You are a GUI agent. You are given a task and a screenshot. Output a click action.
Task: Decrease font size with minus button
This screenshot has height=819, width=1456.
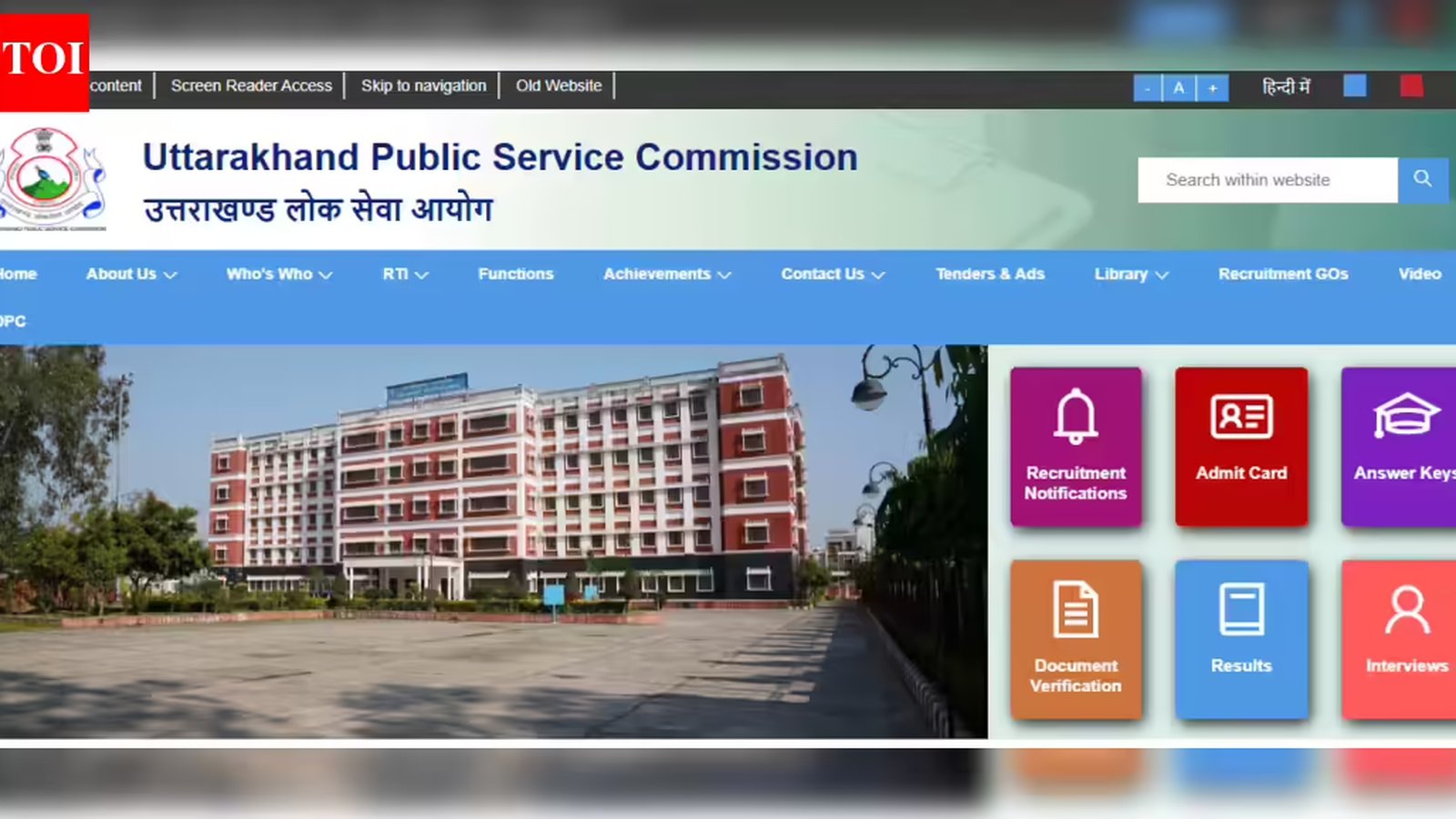(x=1148, y=88)
